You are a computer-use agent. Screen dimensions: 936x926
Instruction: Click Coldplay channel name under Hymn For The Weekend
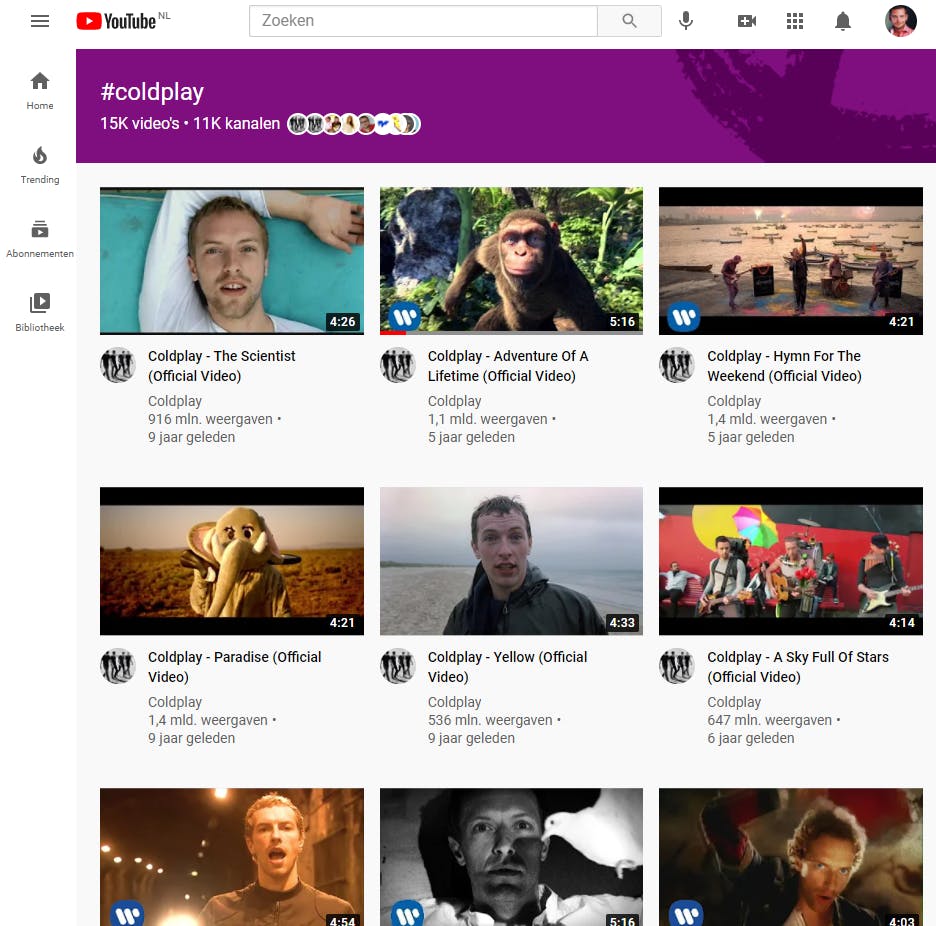[x=734, y=401]
